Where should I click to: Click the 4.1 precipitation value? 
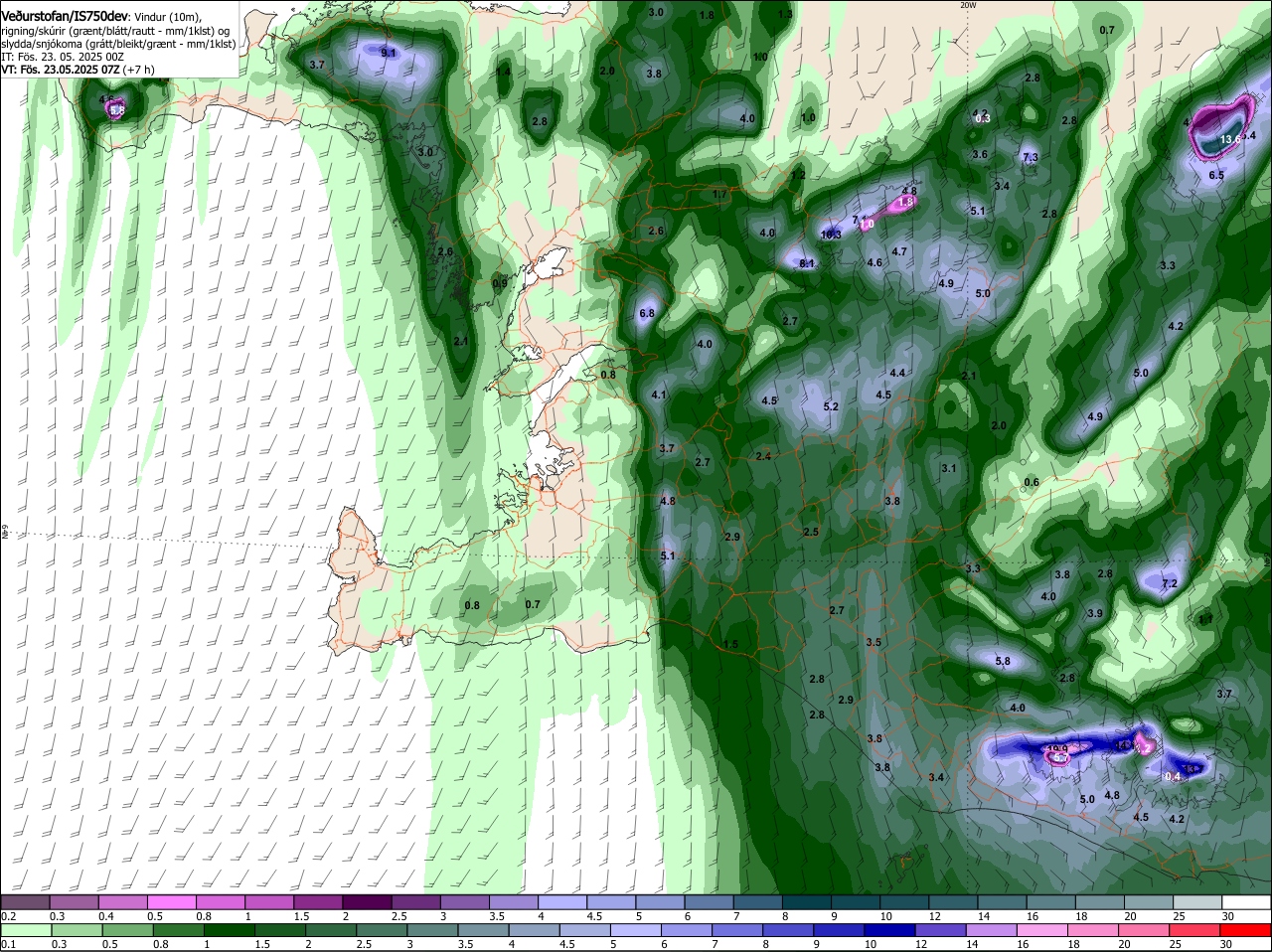(659, 395)
